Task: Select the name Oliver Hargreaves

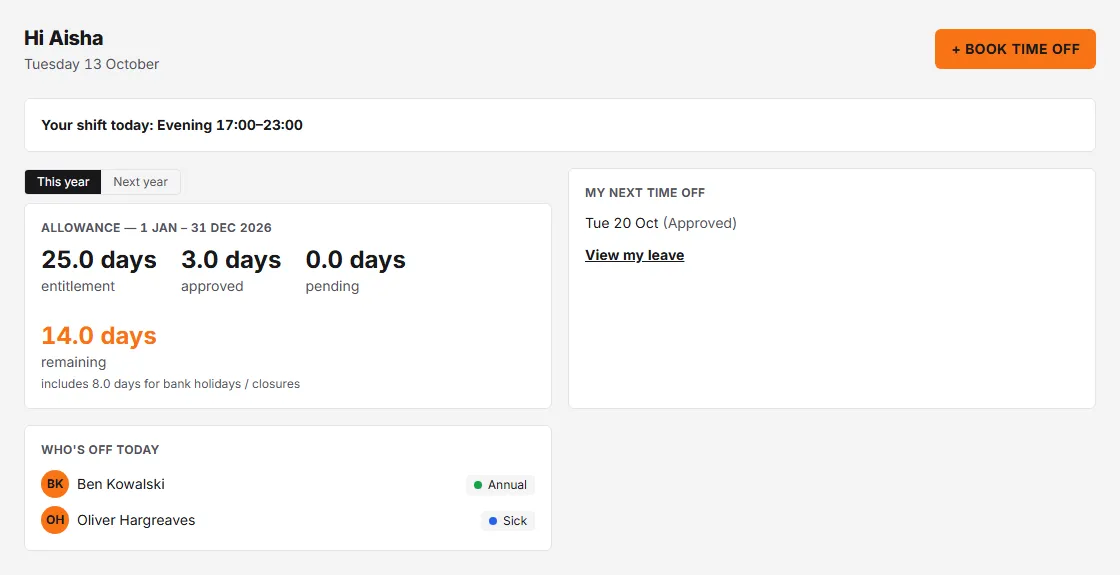Action: point(136,520)
